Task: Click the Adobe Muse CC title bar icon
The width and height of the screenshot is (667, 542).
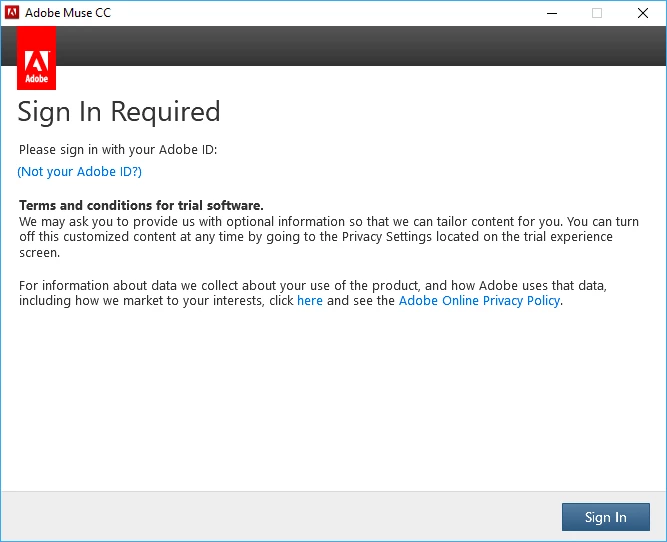Action: (12, 12)
